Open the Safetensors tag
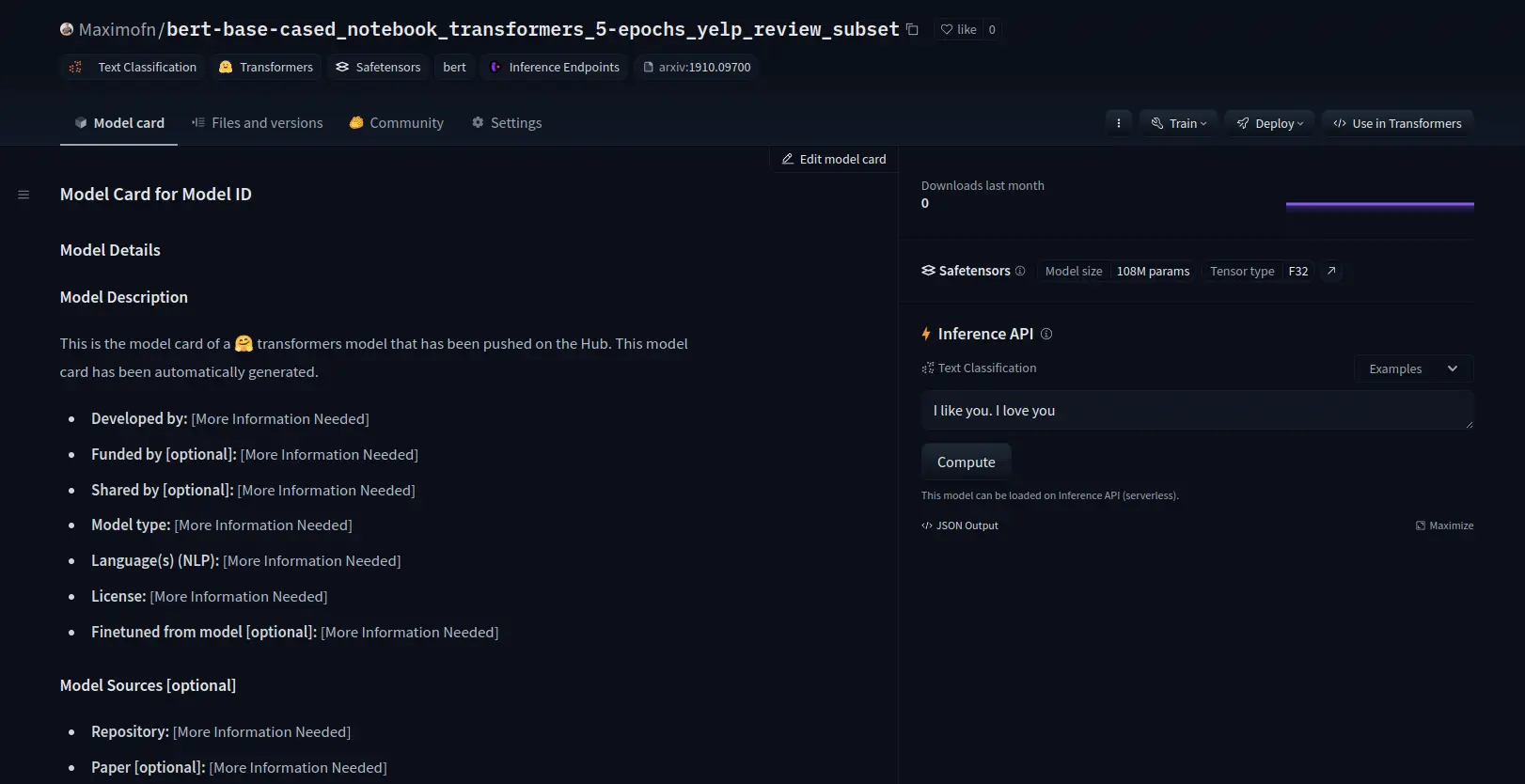The width and height of the screenshot is (1525, 784). tap(378, 67)
